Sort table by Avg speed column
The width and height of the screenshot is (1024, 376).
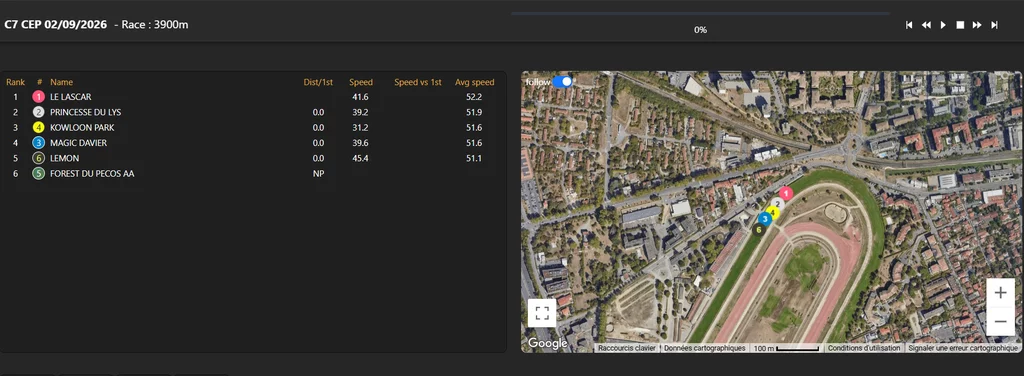tap(474, 82)
